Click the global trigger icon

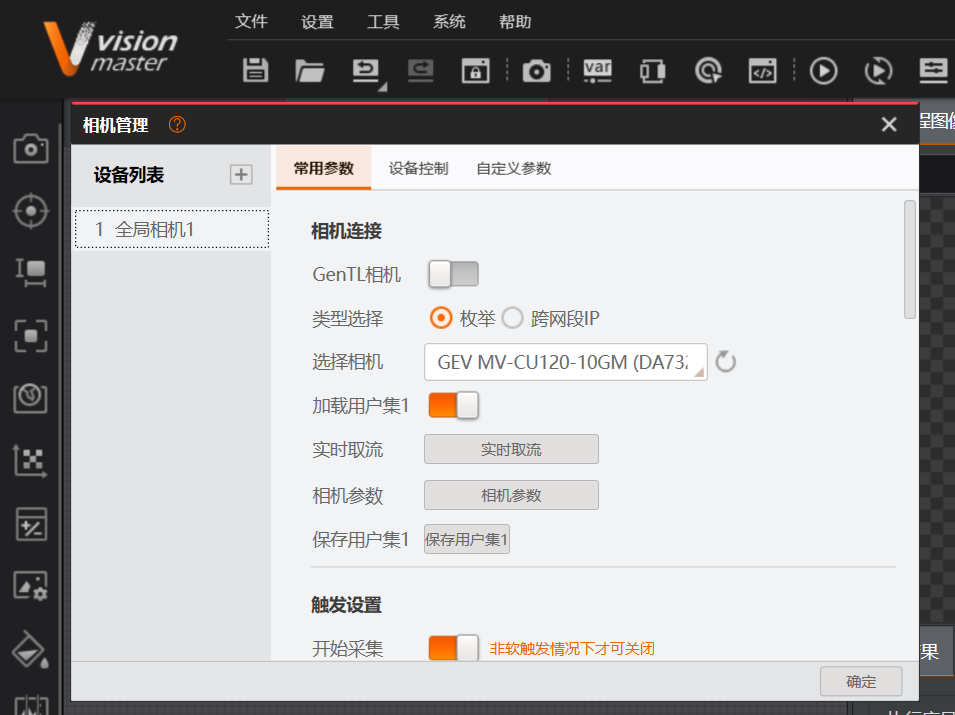click(708, 71)
